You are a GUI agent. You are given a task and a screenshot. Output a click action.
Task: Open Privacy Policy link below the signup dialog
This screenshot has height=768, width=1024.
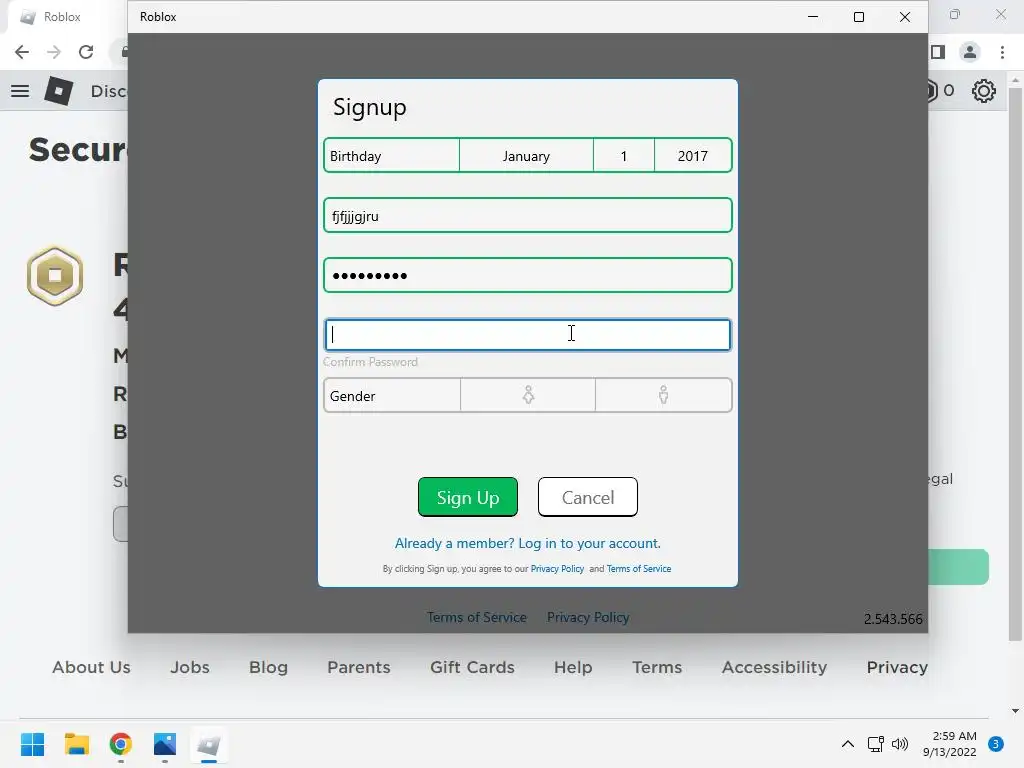point(588,617)
